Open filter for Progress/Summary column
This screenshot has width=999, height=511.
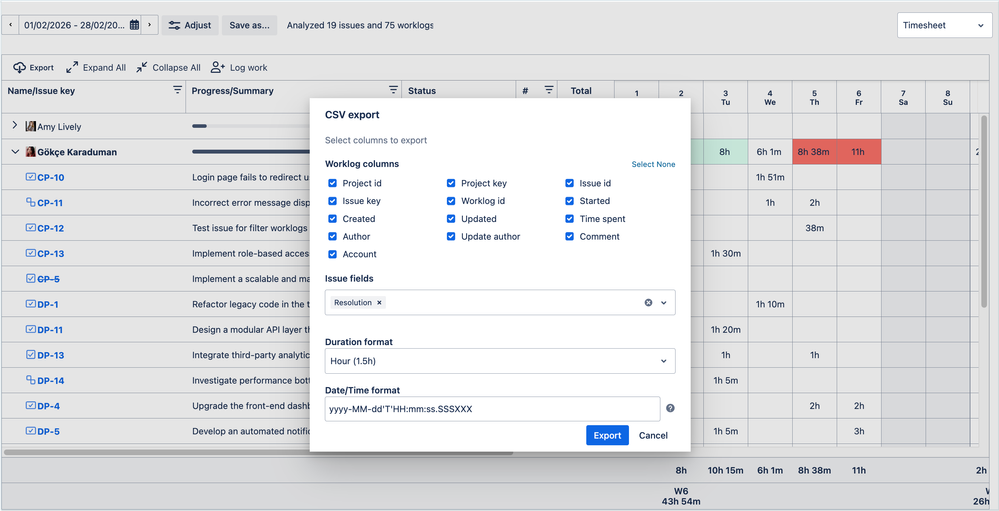click(393, 90)
